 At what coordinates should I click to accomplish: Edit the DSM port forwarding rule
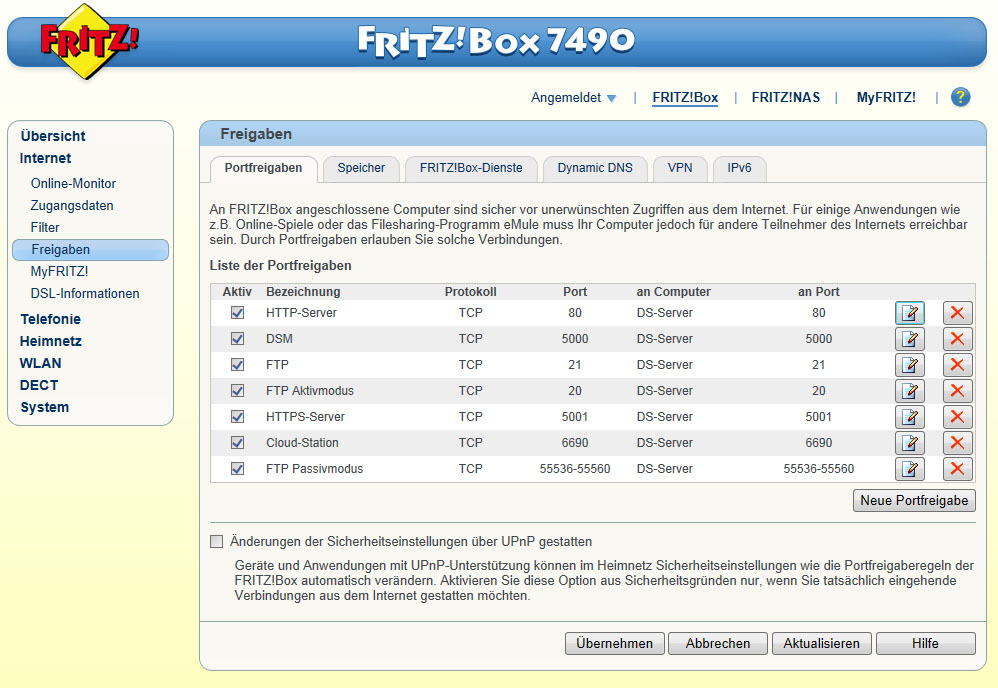[910, 339]
